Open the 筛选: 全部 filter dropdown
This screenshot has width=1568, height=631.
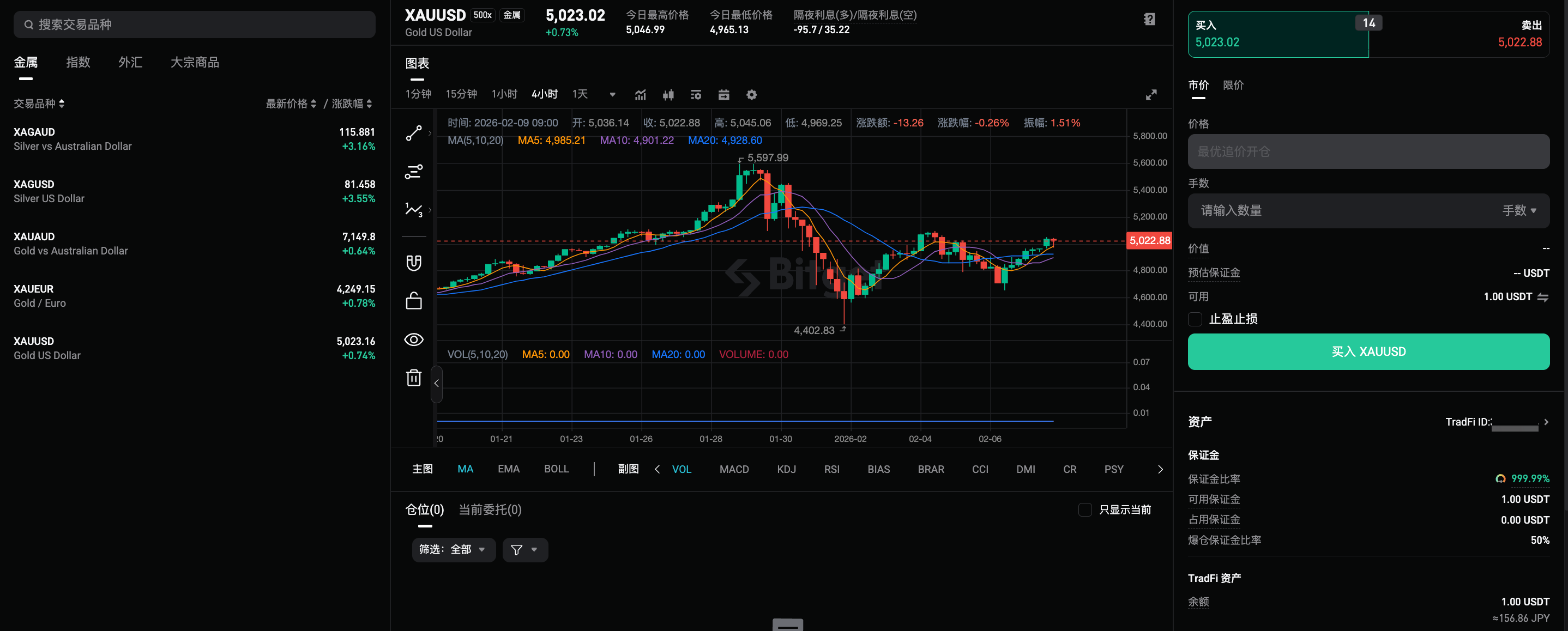[454, 549]
